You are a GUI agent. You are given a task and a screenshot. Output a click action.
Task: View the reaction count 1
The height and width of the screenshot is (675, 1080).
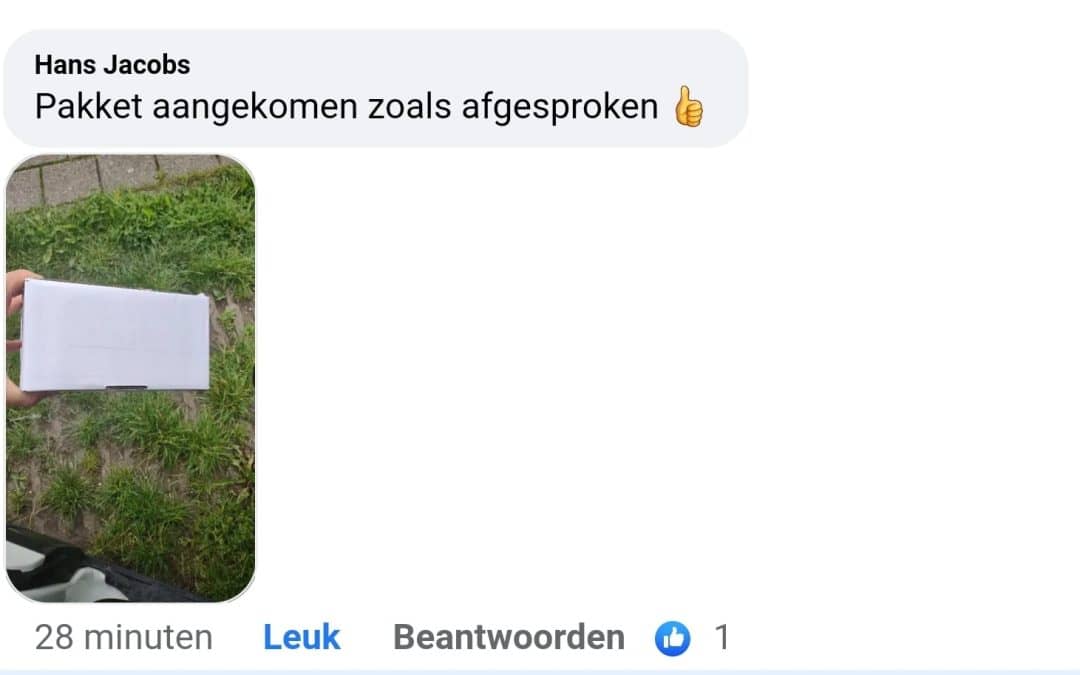[x=721, y=637]
